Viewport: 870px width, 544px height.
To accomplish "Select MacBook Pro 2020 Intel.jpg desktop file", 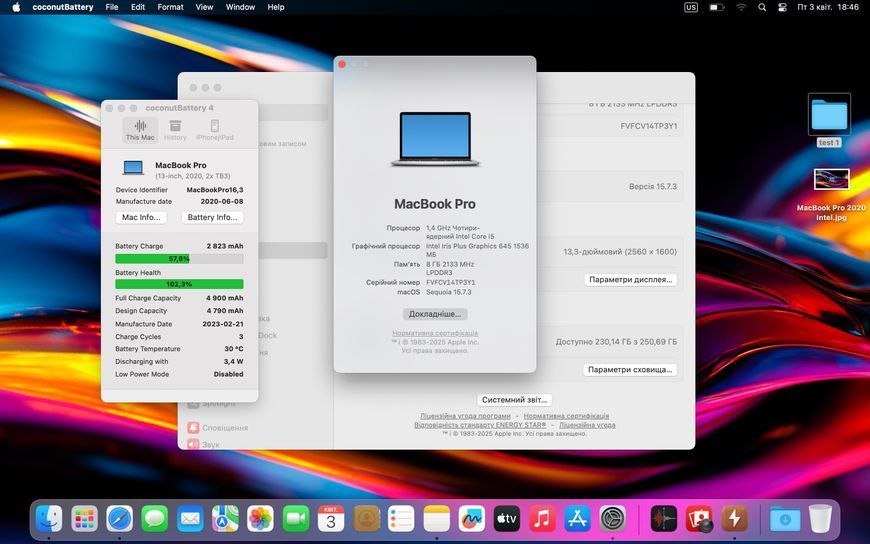I will point(831,194).
